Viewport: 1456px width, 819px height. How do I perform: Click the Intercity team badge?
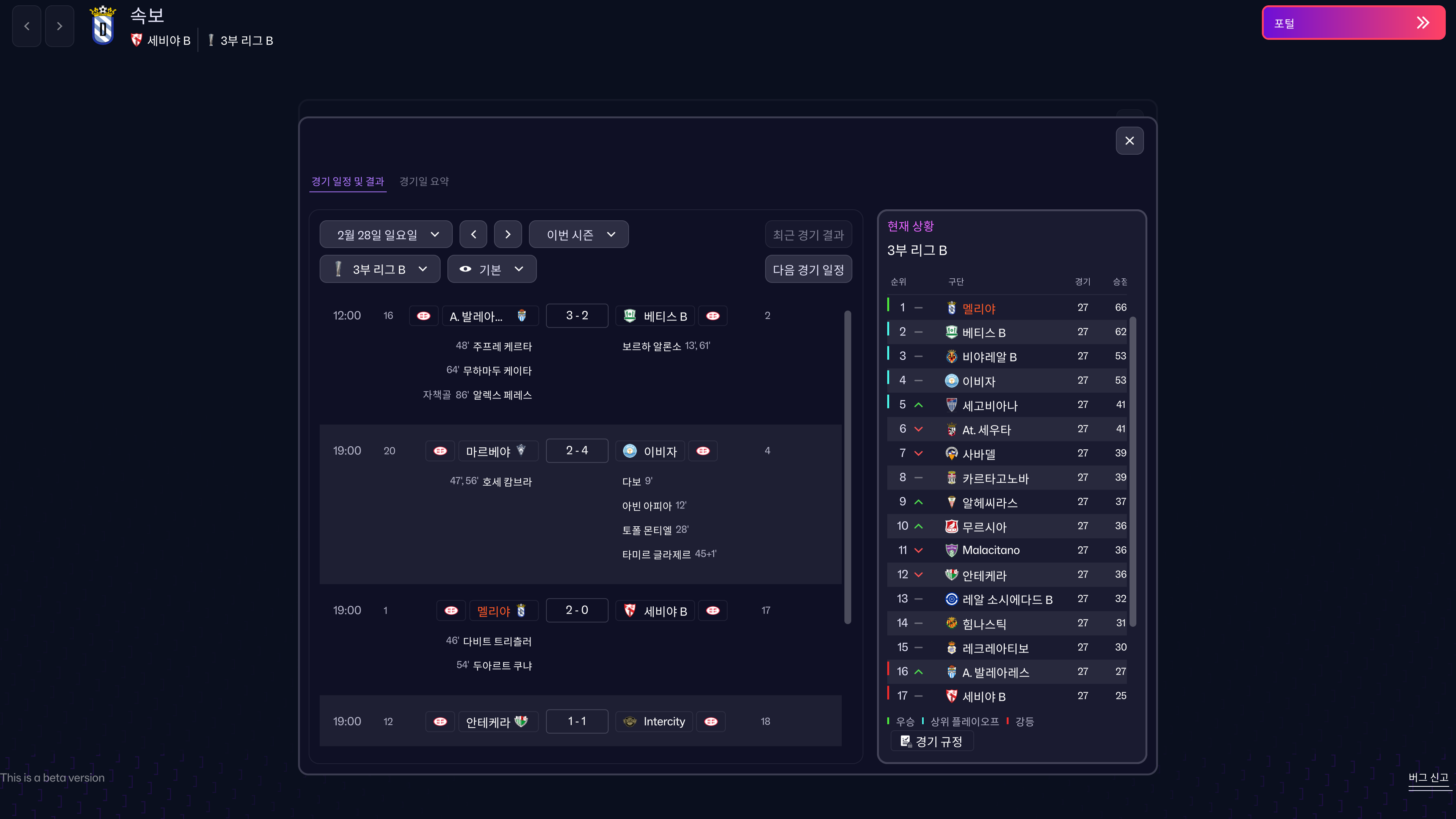pyautogui.click(x=630, y=722)
